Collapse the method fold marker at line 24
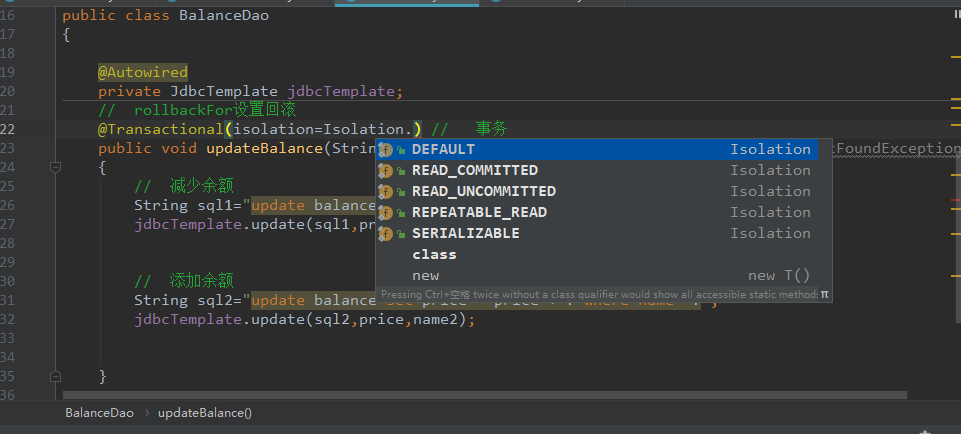This screenshot has height=434, width=961. tap(56, 167)
